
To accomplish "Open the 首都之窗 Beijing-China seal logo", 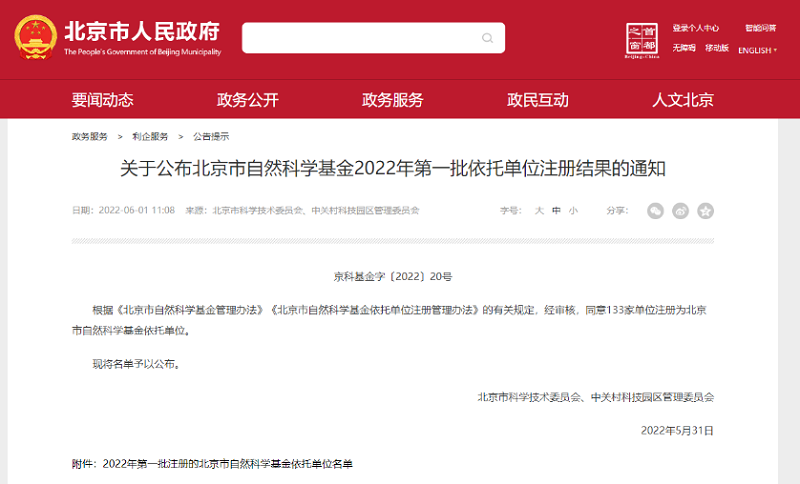I will point(640,40).
